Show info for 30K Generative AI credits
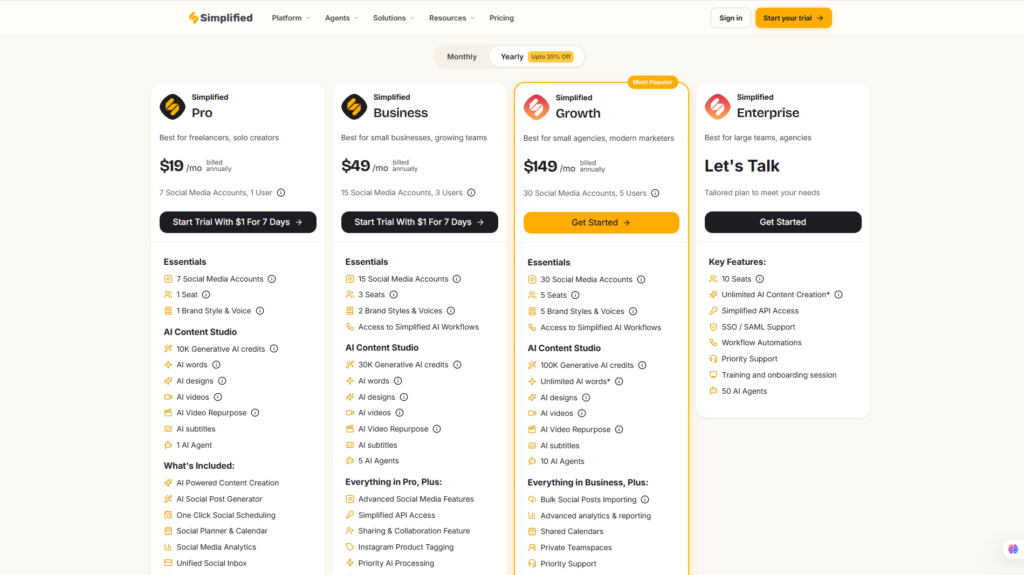This screenshot has height=575, width=1024. pyautogui.click(x=457, y=365)
